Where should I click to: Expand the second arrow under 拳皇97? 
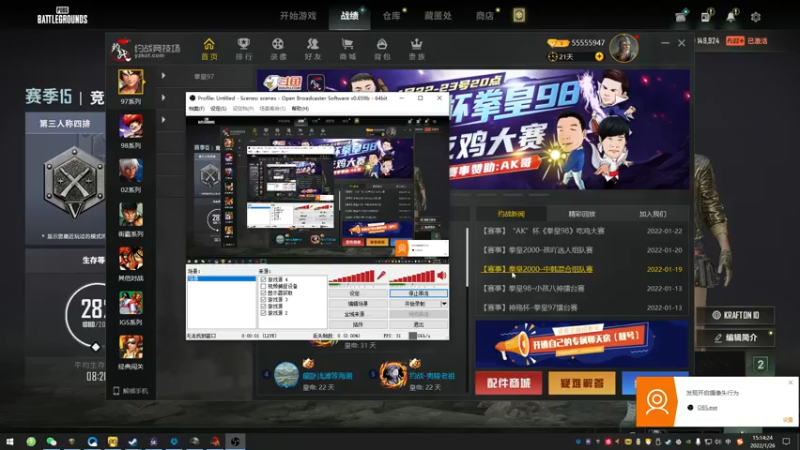163,97
